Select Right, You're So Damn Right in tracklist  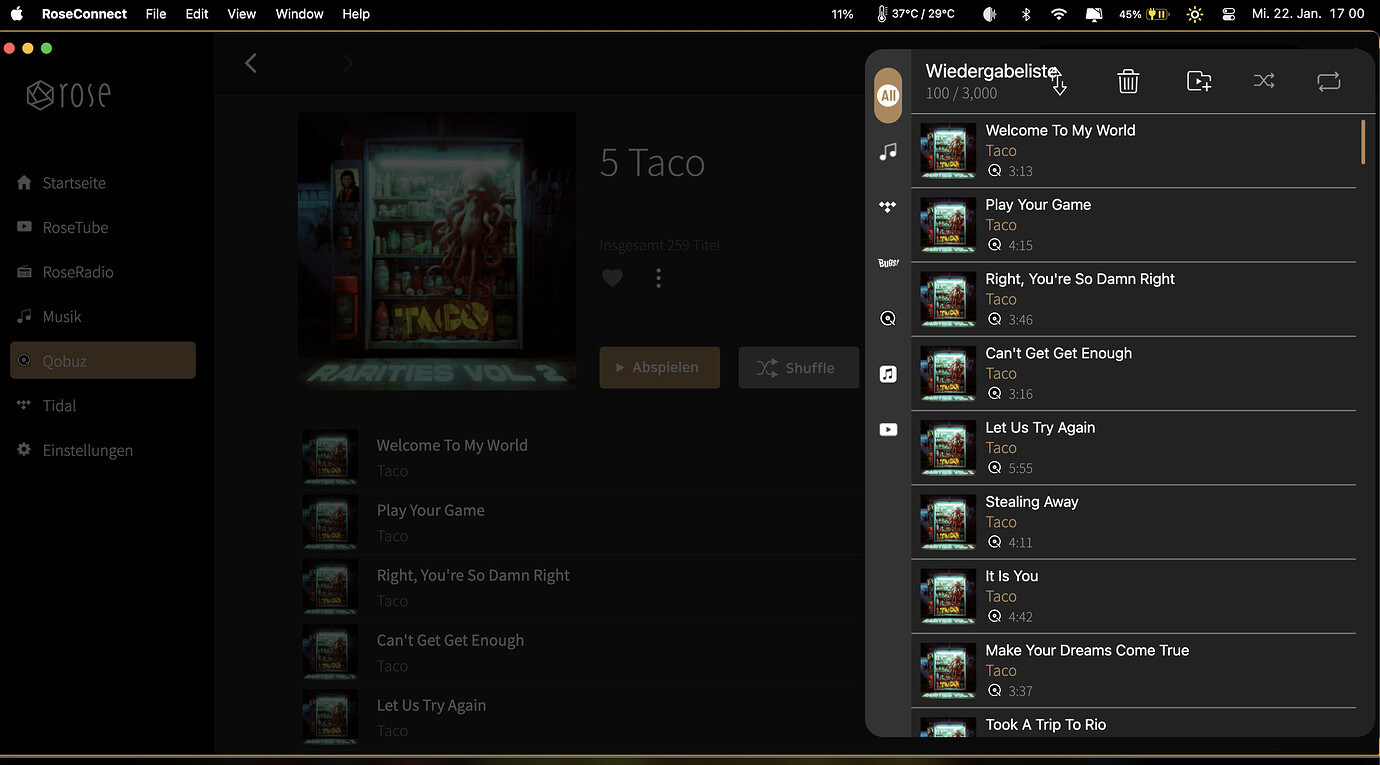580,587
